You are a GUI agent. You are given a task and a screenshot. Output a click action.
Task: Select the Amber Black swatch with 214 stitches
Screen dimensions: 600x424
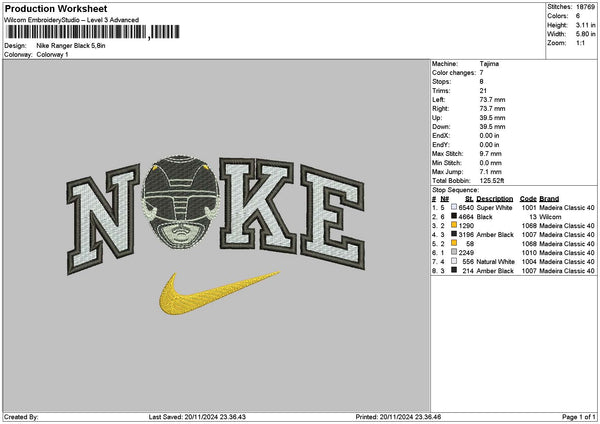[x=454, y=270]
